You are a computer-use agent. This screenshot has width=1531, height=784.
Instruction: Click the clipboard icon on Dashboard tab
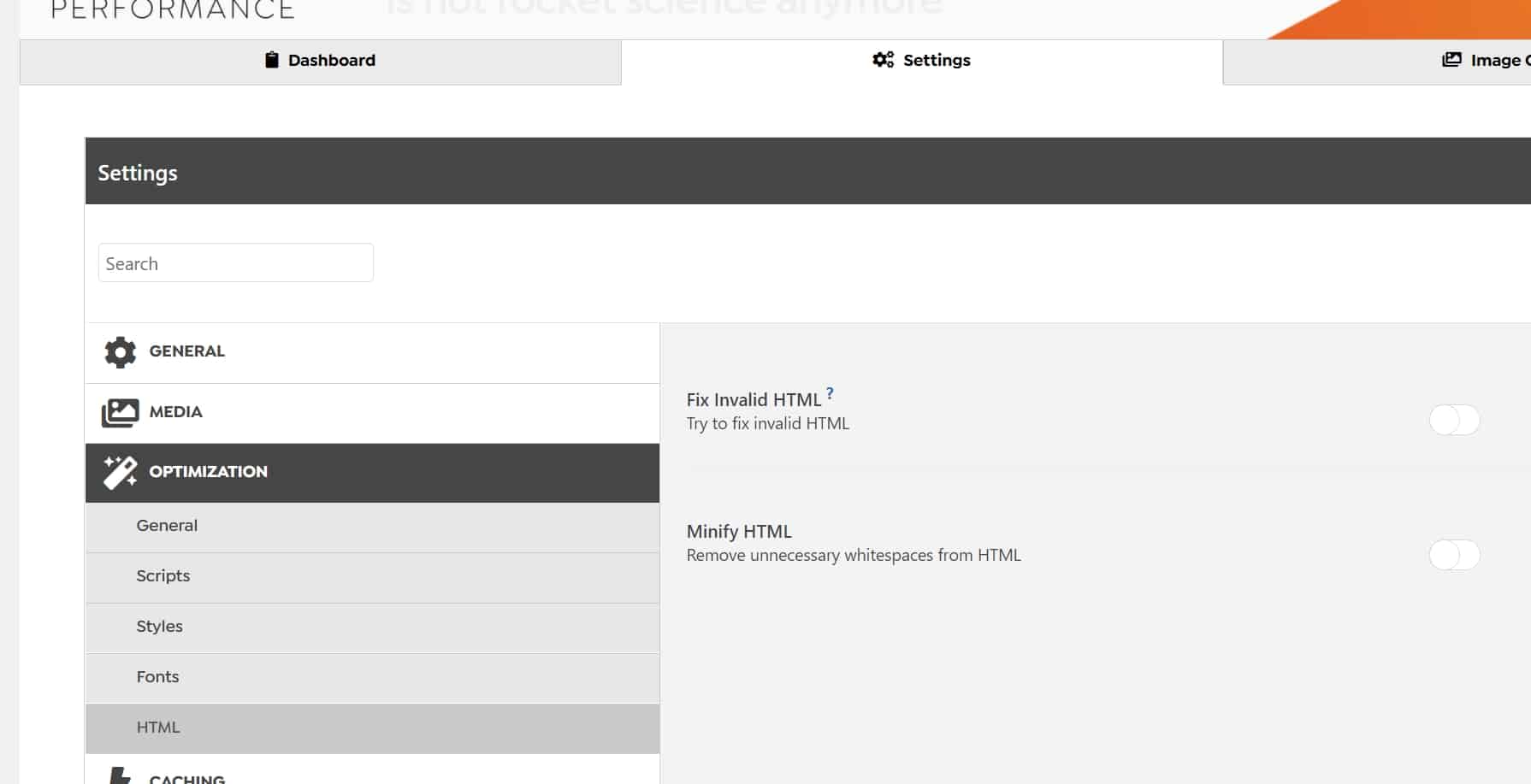tap(272, 60)
